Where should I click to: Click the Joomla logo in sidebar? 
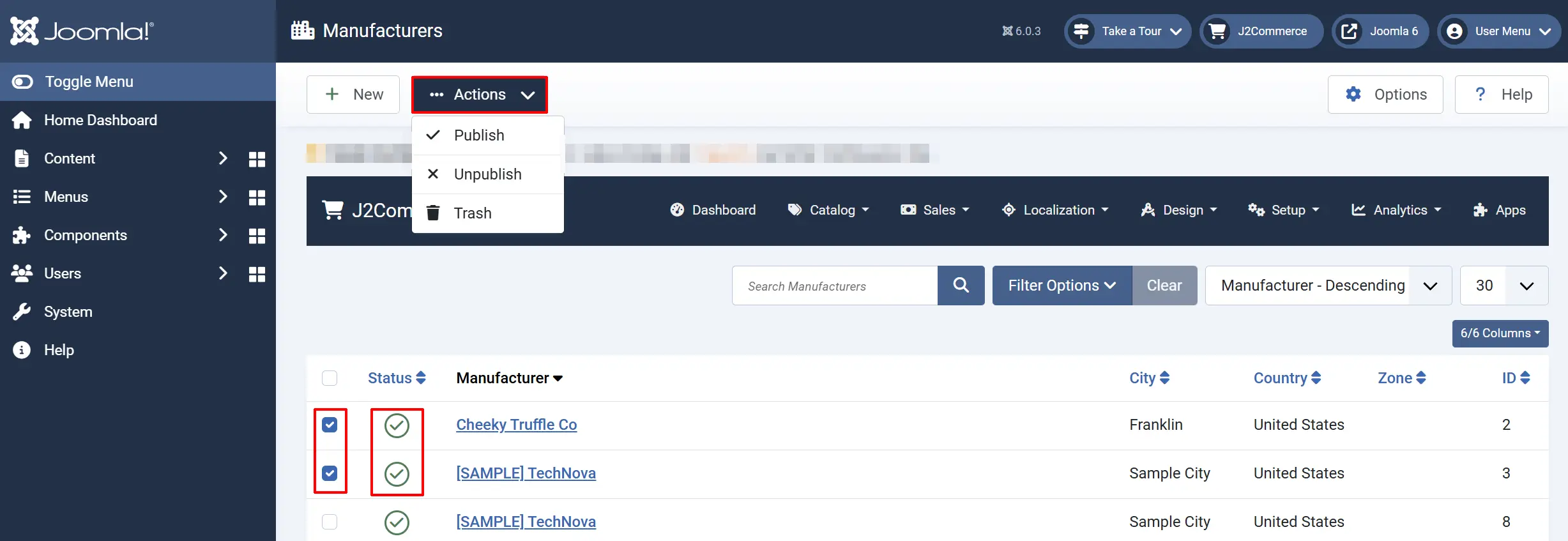(82, 31)
